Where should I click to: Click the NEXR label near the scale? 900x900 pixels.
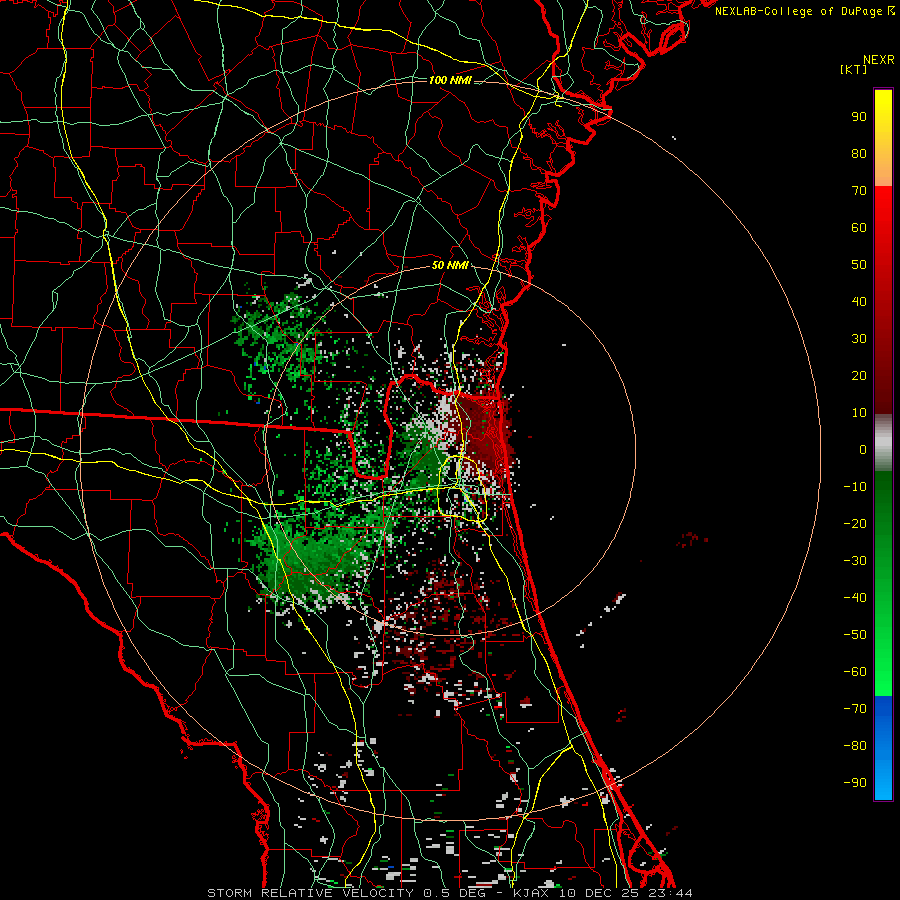pos(878,60)
